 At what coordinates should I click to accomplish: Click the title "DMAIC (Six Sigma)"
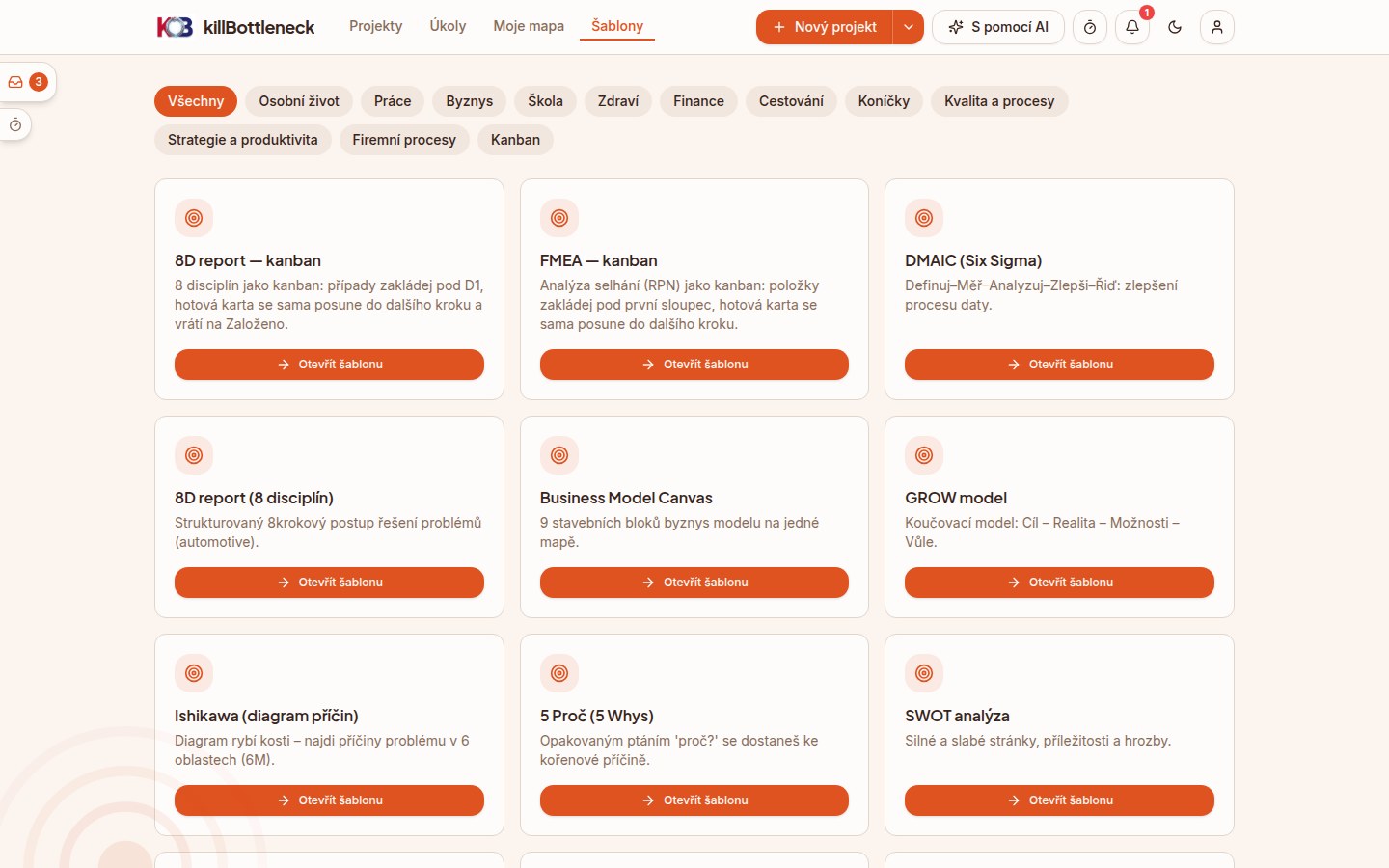[x=973, y=260]
